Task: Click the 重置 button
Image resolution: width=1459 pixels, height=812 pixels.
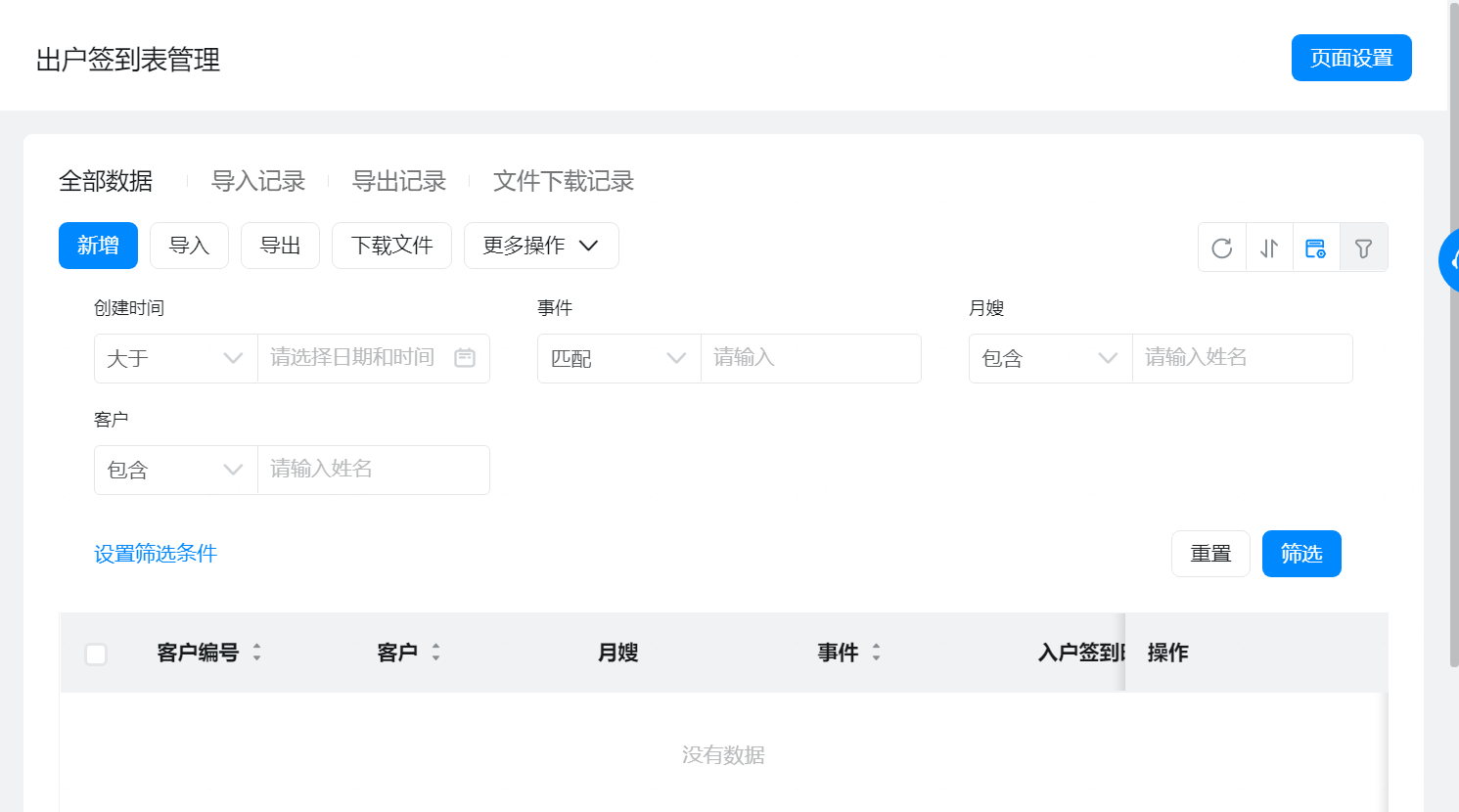Action: (x=1210, y=554)
